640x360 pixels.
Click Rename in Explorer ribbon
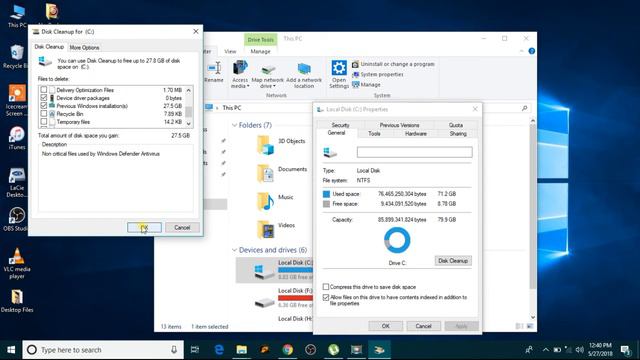[214, 73]
